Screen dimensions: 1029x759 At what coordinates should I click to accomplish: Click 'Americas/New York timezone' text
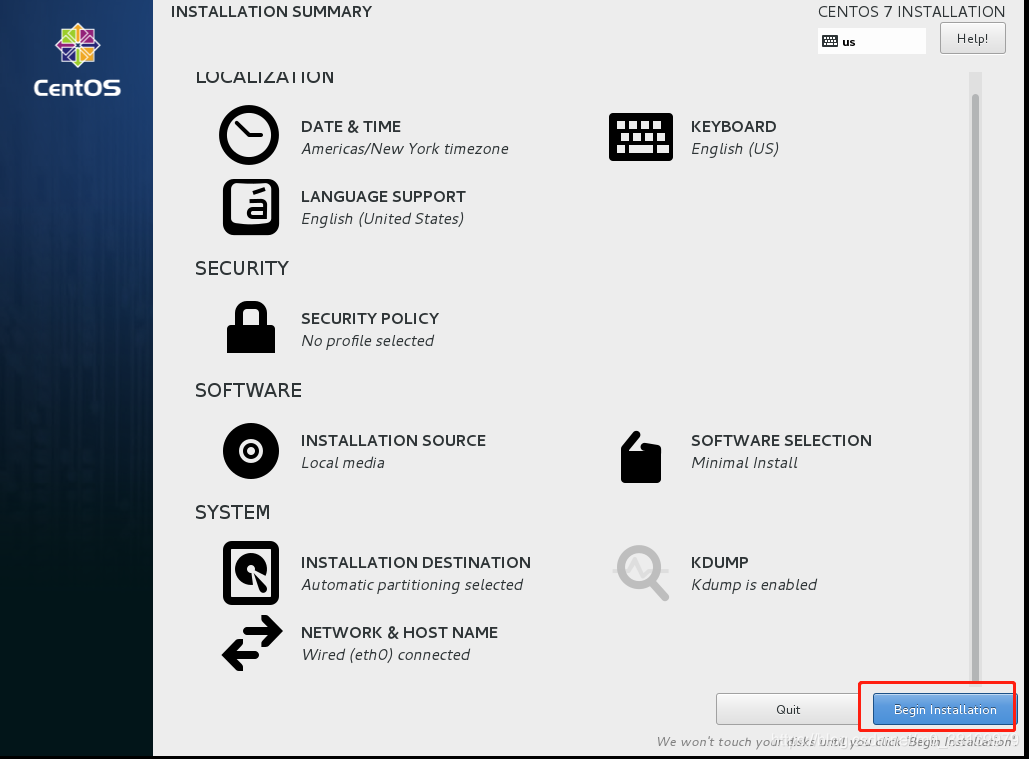coord(404,149)
